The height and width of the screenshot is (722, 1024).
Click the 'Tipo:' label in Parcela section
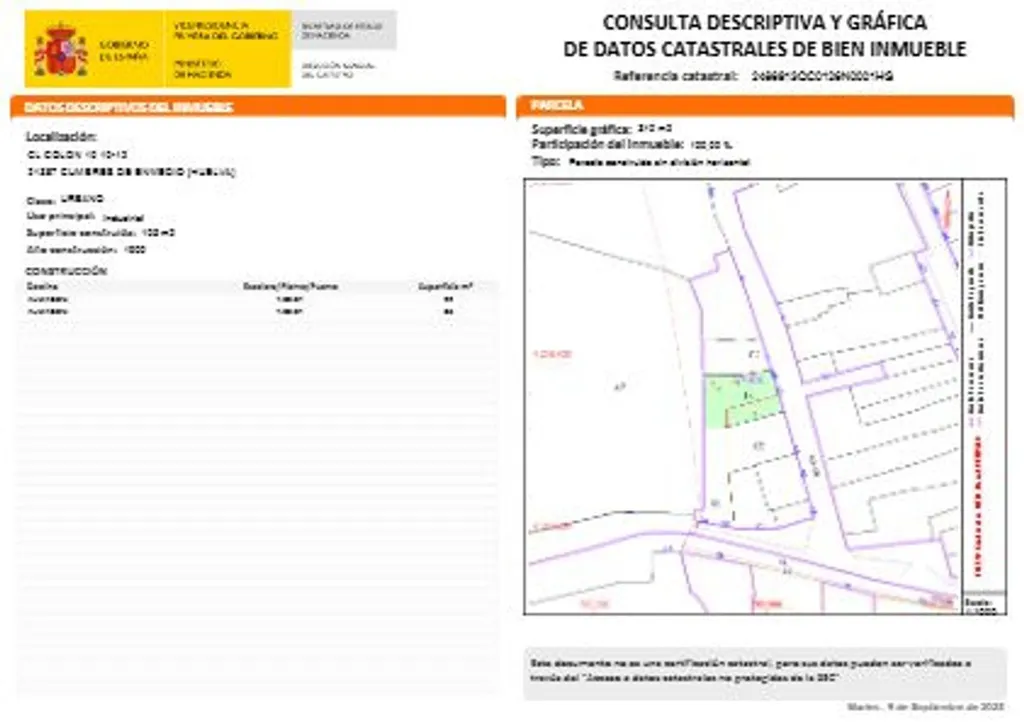(545, 161)
